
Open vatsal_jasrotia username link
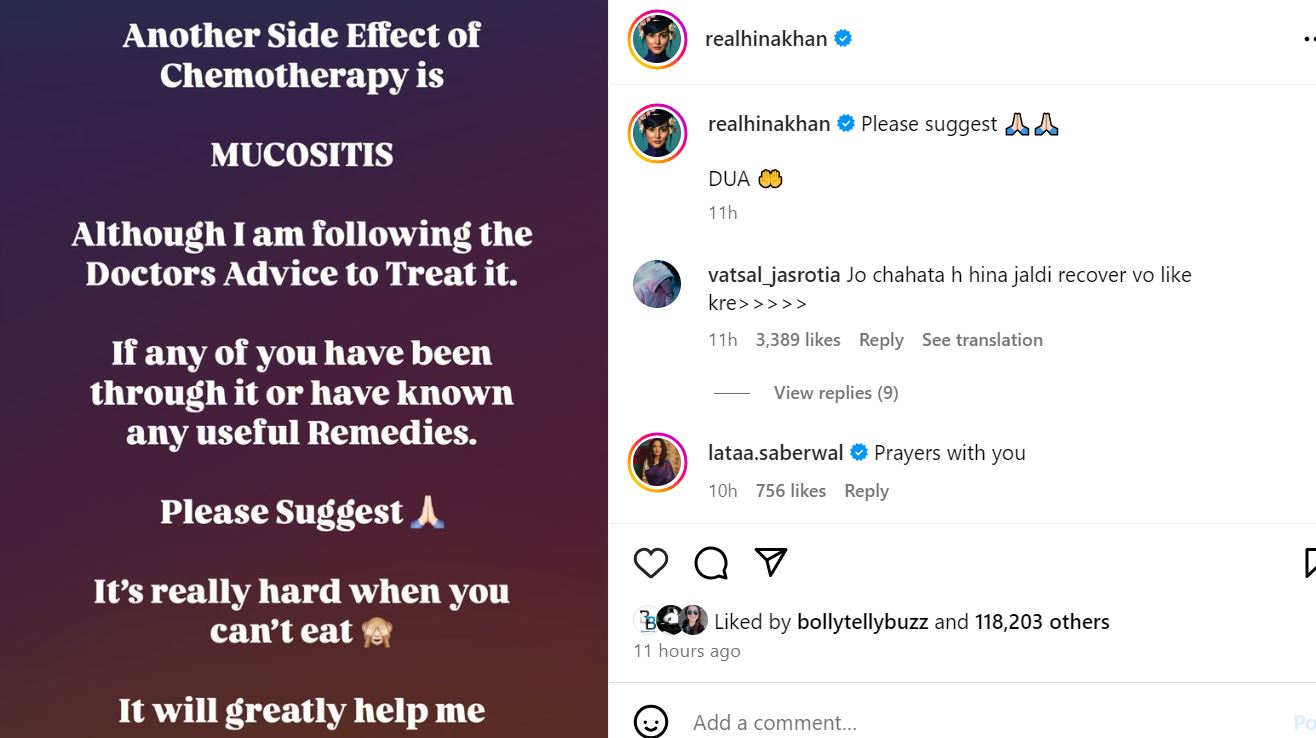[x=773, y=275]
